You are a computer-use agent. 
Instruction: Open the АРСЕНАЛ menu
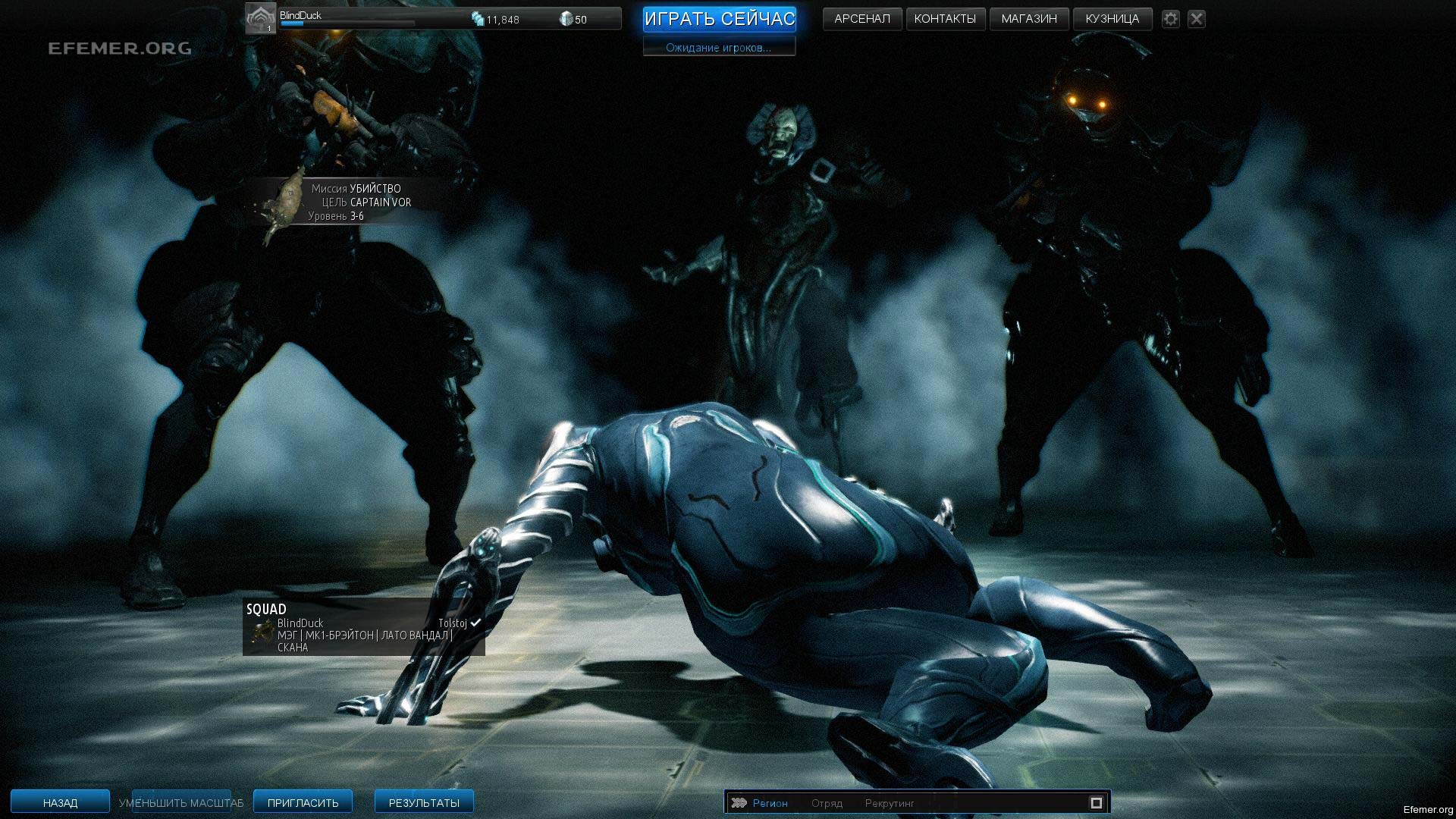(862, 19)
